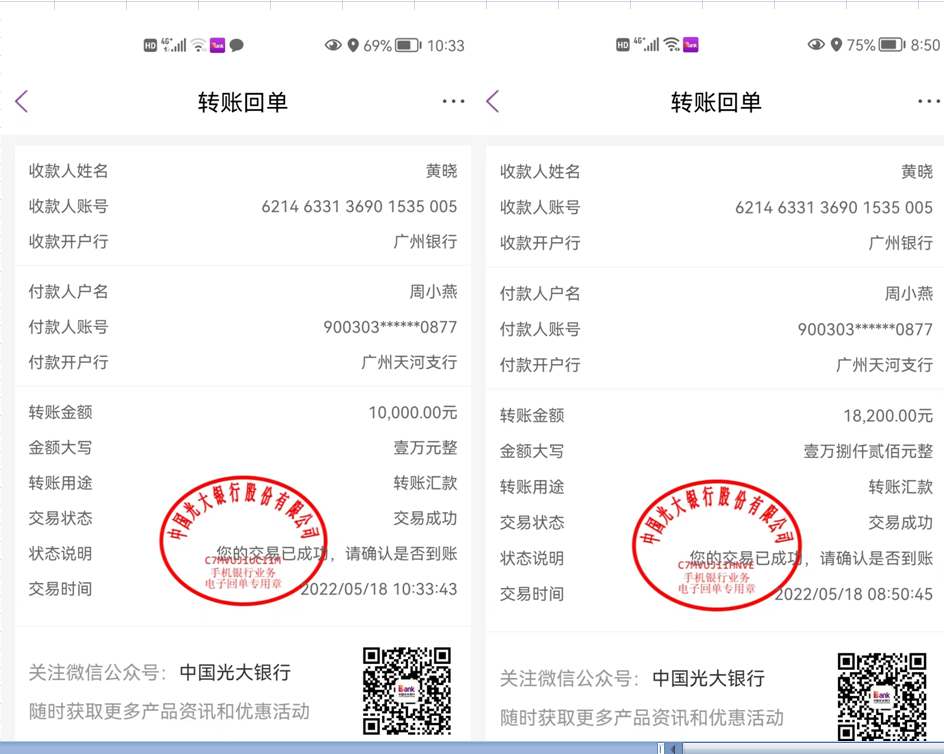The image size is (944, 754).
Task: Tap the purple bank app icon beside the chat bubble
Action: pyautogui.click(x=217, y=45)
